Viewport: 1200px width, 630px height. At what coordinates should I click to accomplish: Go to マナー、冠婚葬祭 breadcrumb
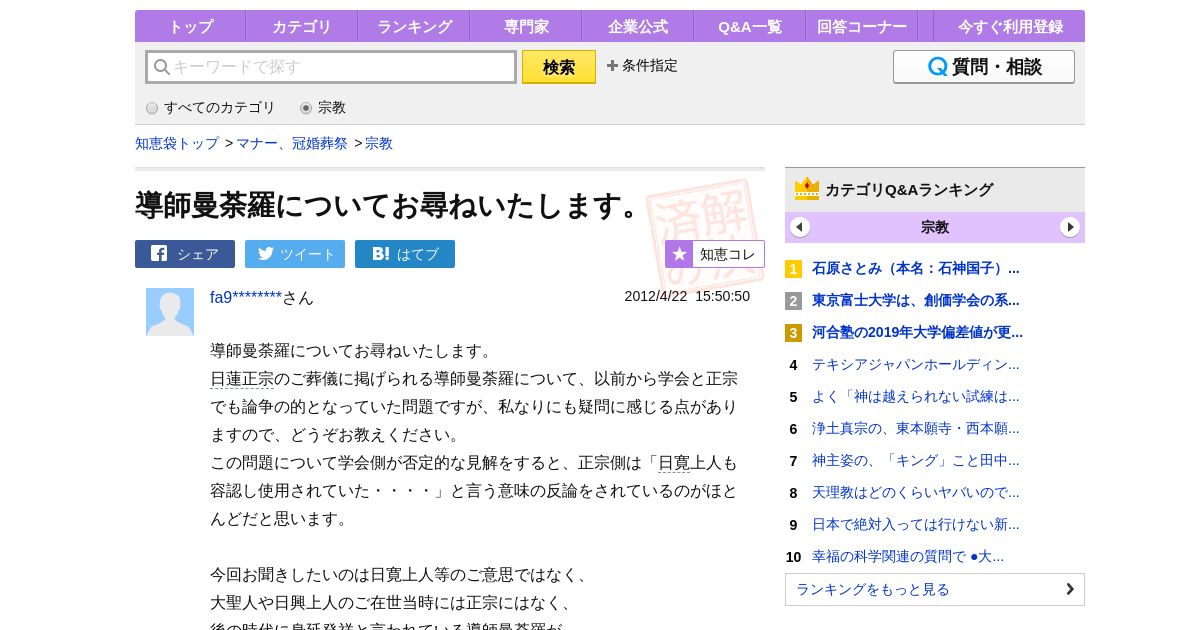[292, 143]
